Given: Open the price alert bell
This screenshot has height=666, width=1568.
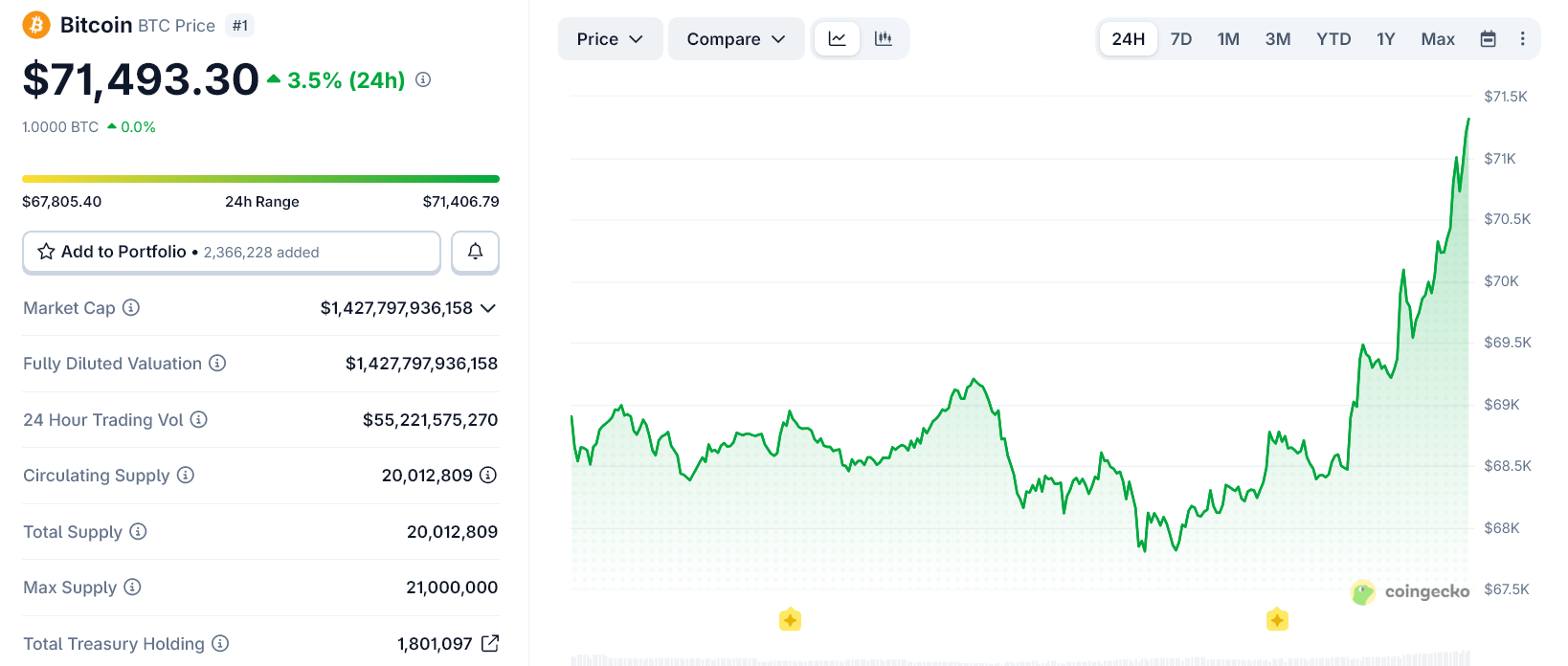Looking at the screenshot, I should (475, 252).
